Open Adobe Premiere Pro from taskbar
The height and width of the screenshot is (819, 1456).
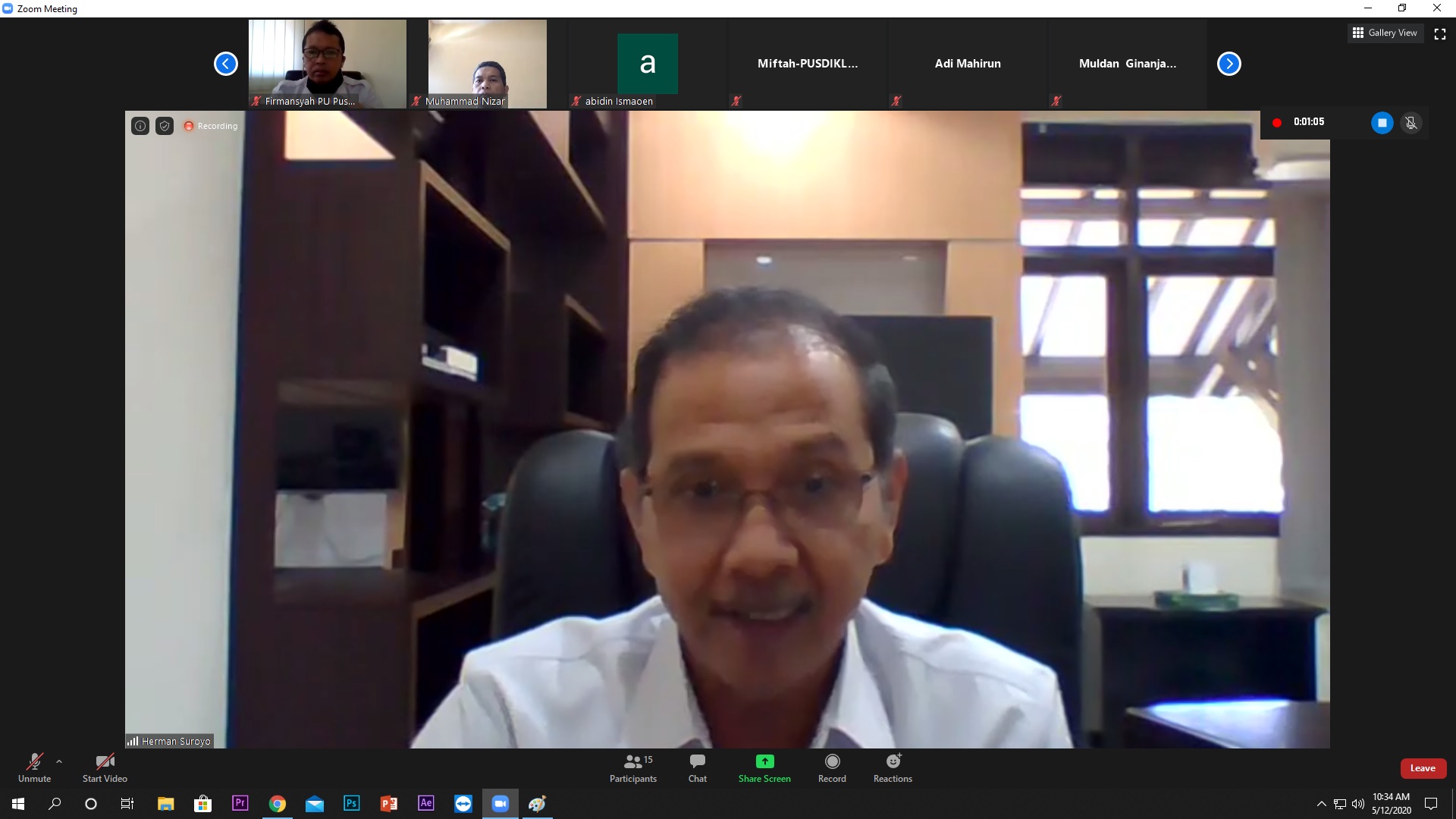tap(240, 803)
